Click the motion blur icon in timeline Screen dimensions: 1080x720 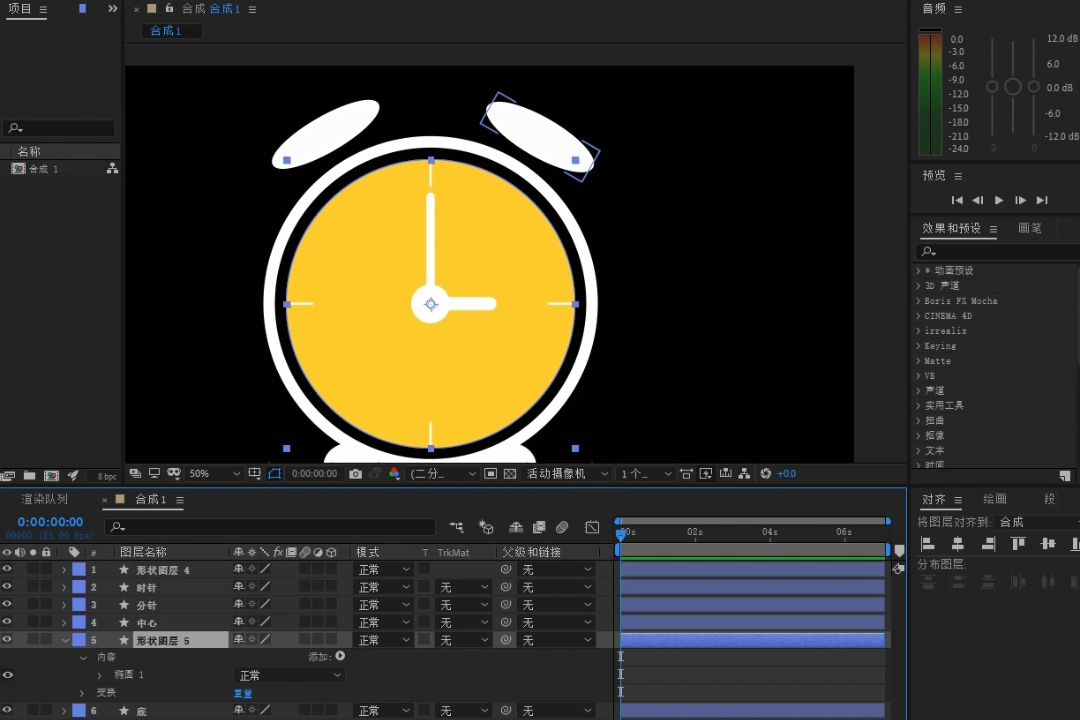coord(562,527)
